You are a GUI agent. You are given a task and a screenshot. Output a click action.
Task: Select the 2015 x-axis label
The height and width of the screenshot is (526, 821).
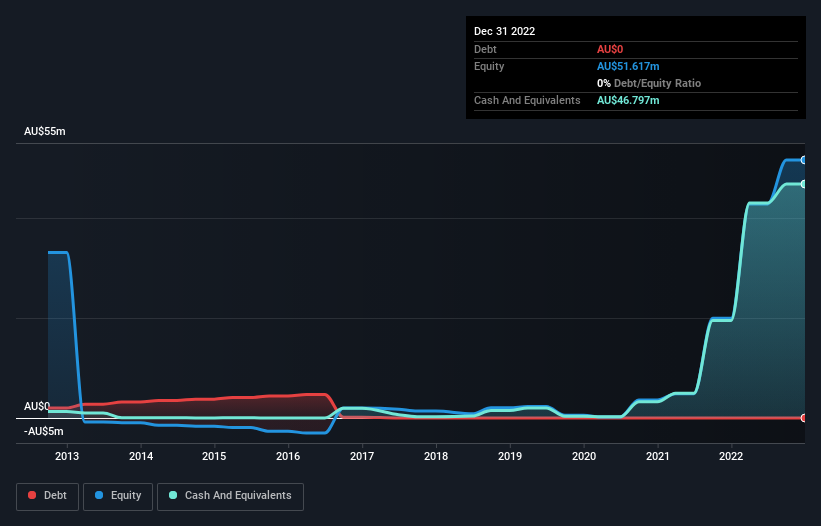214,456
